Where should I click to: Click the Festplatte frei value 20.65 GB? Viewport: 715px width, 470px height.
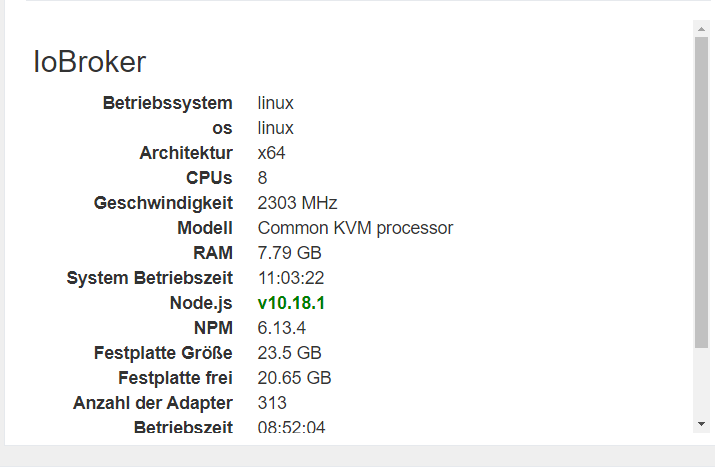294,378
